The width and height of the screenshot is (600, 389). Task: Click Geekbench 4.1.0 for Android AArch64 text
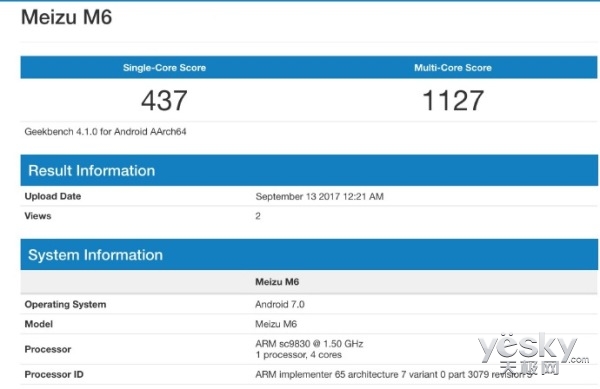click(x=105, y=132)
